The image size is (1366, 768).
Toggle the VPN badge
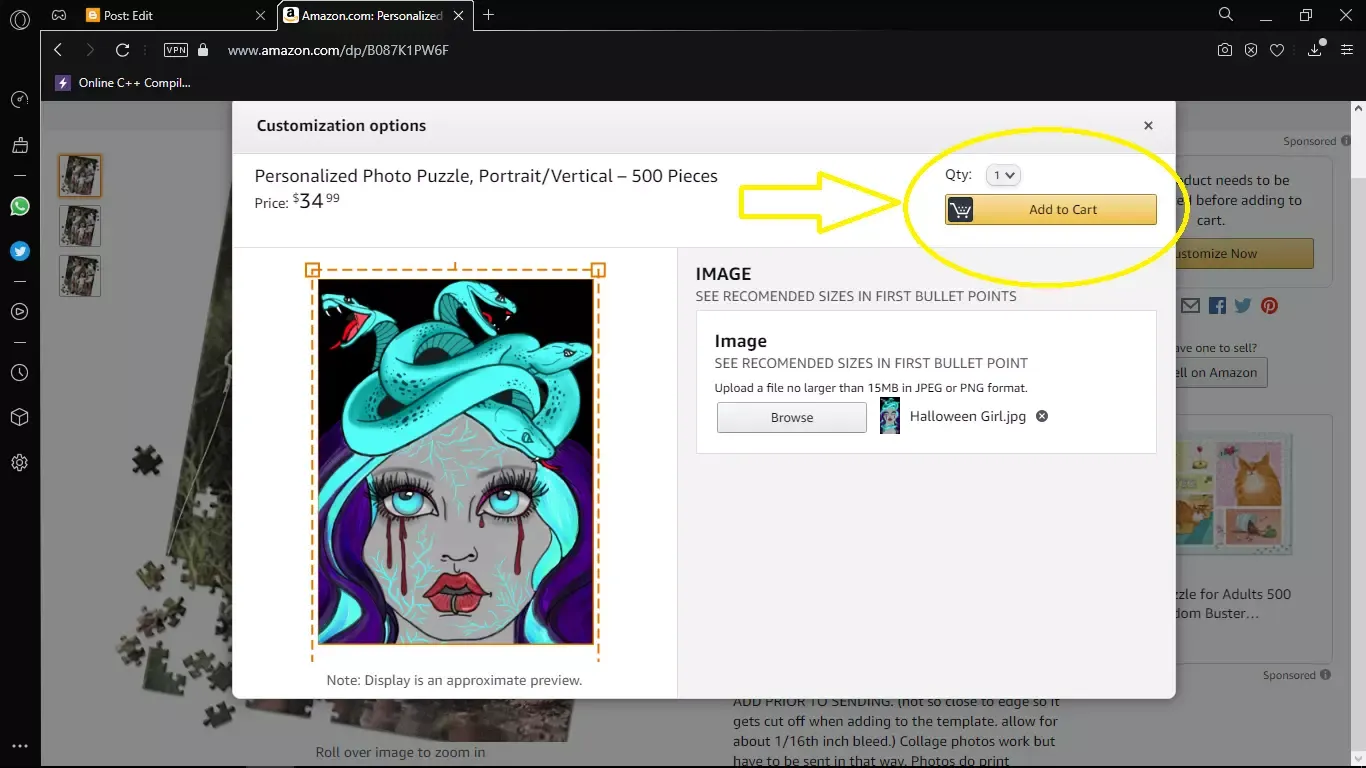[176, 50]
